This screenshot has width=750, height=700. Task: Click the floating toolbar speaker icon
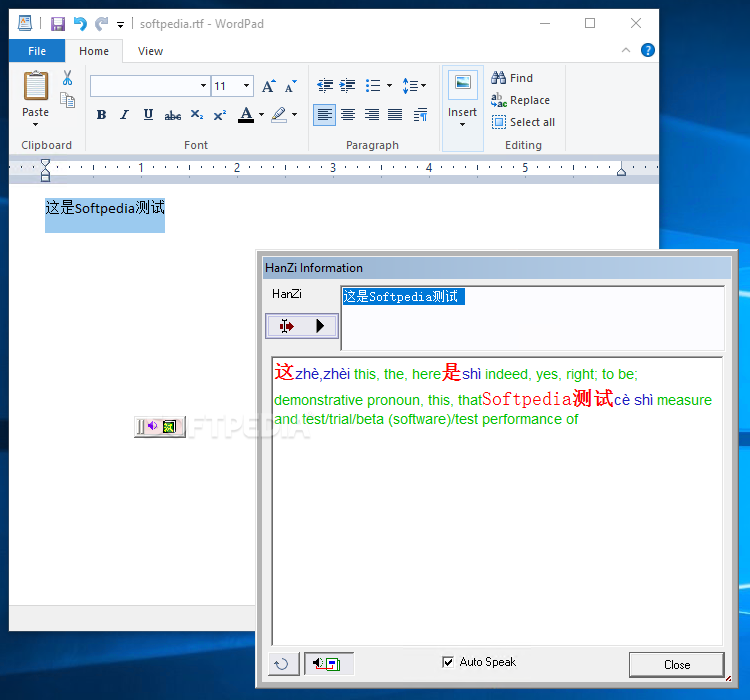(152, 426)
